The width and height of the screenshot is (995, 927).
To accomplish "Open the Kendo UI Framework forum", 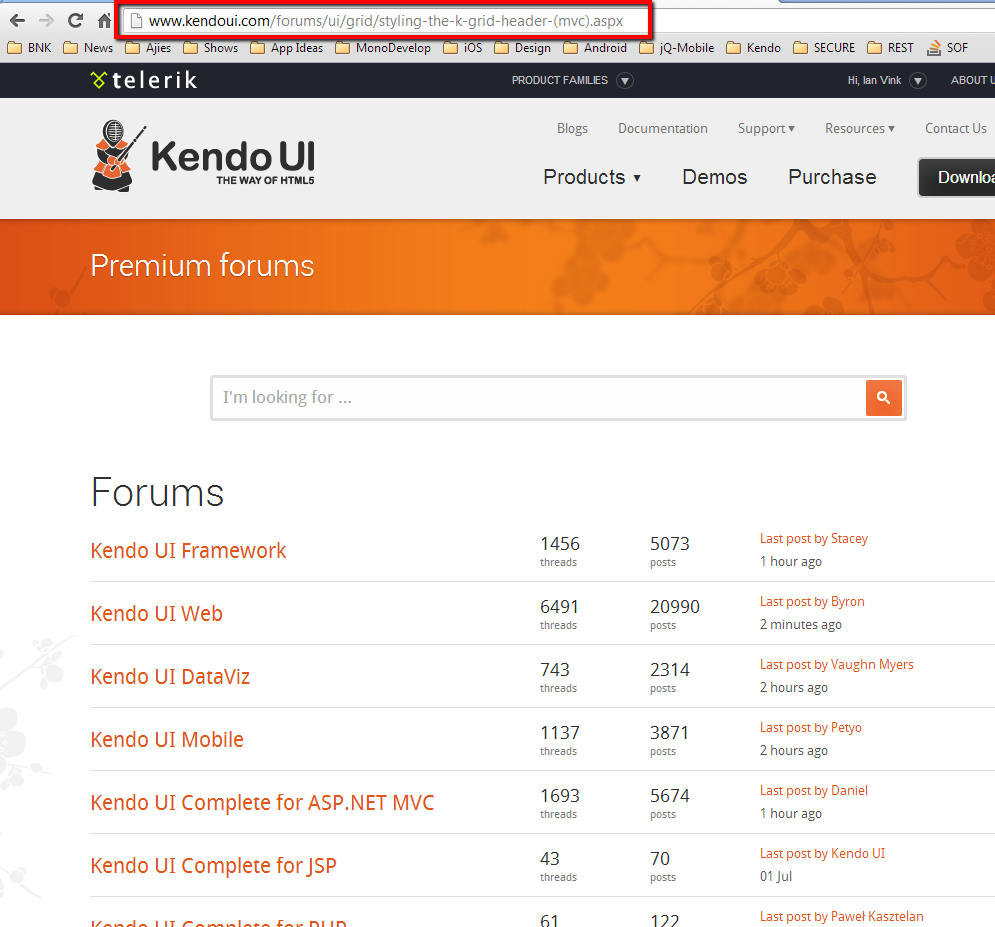I will [x=188, y=550].
